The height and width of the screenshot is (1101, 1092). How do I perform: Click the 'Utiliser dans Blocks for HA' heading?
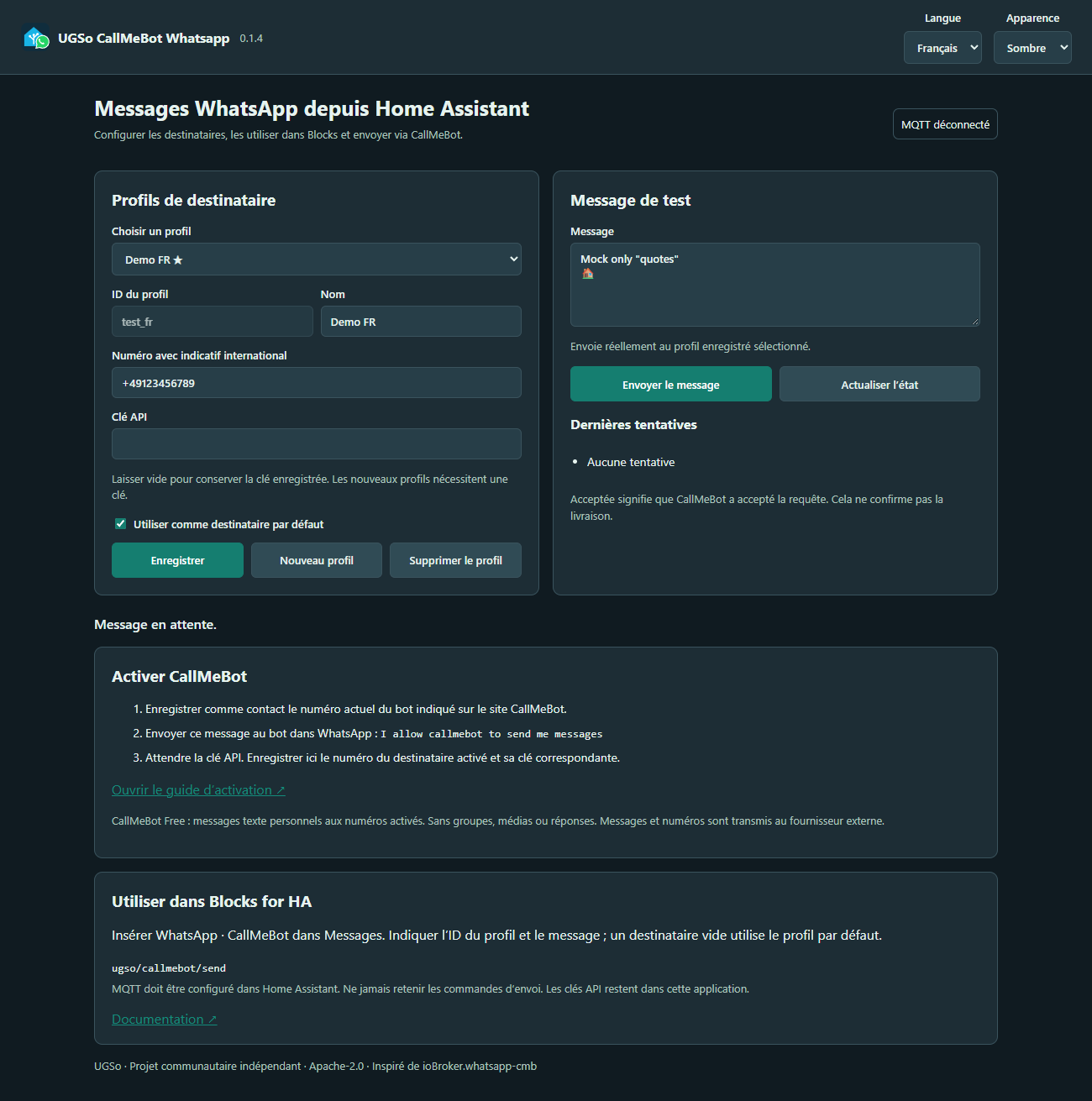[212, 902]
